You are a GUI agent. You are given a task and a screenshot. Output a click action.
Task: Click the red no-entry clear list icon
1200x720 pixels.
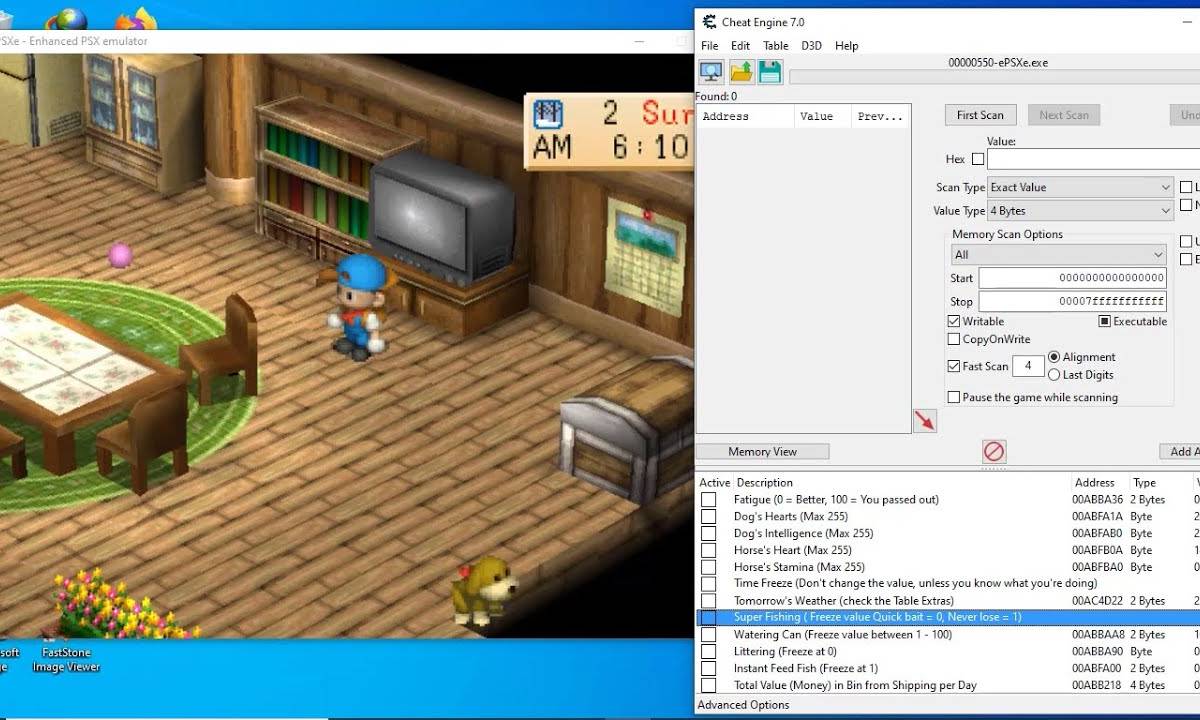point(994,452)
